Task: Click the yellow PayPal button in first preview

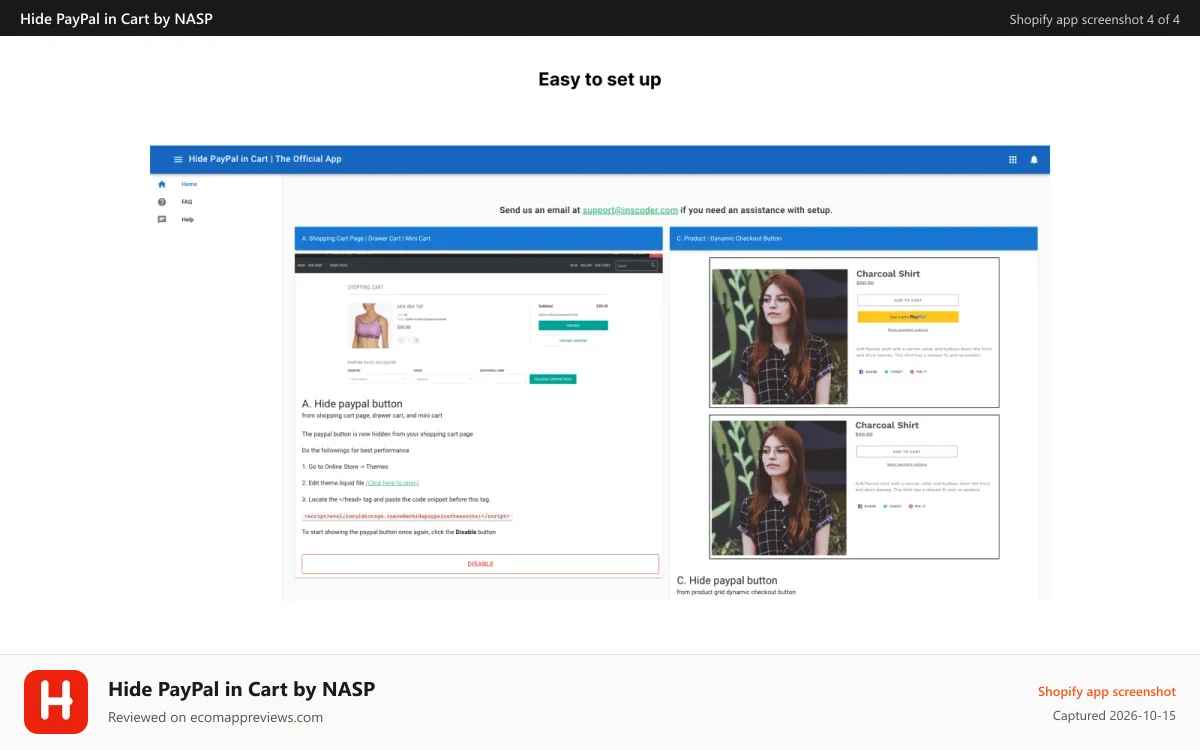Action: (x=908, y=316)
